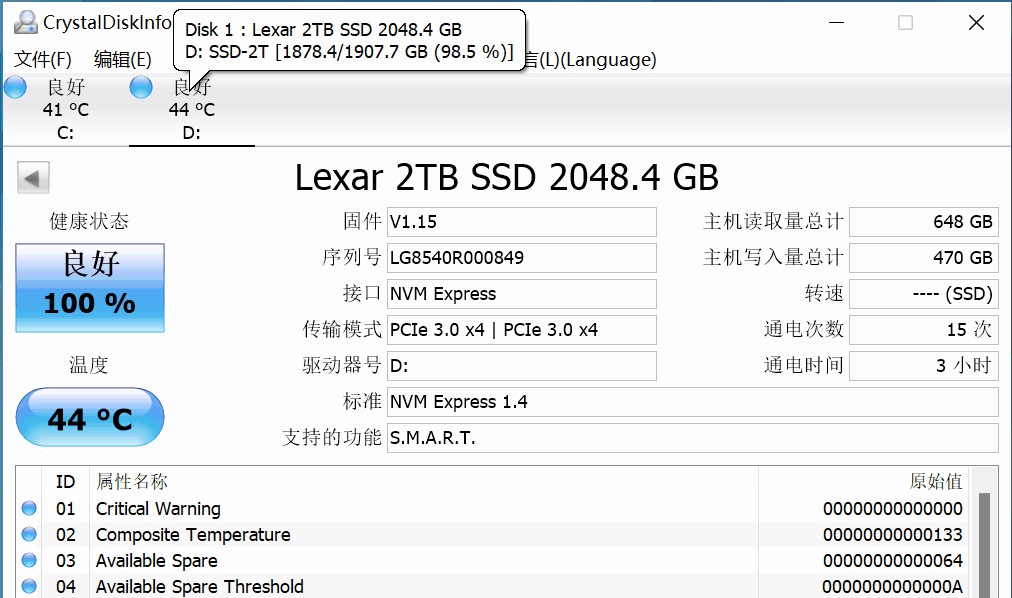Click raw value 0000000000133
Image resolution: width=1012 pixels, height=598 pixels.
click(893, 535)
